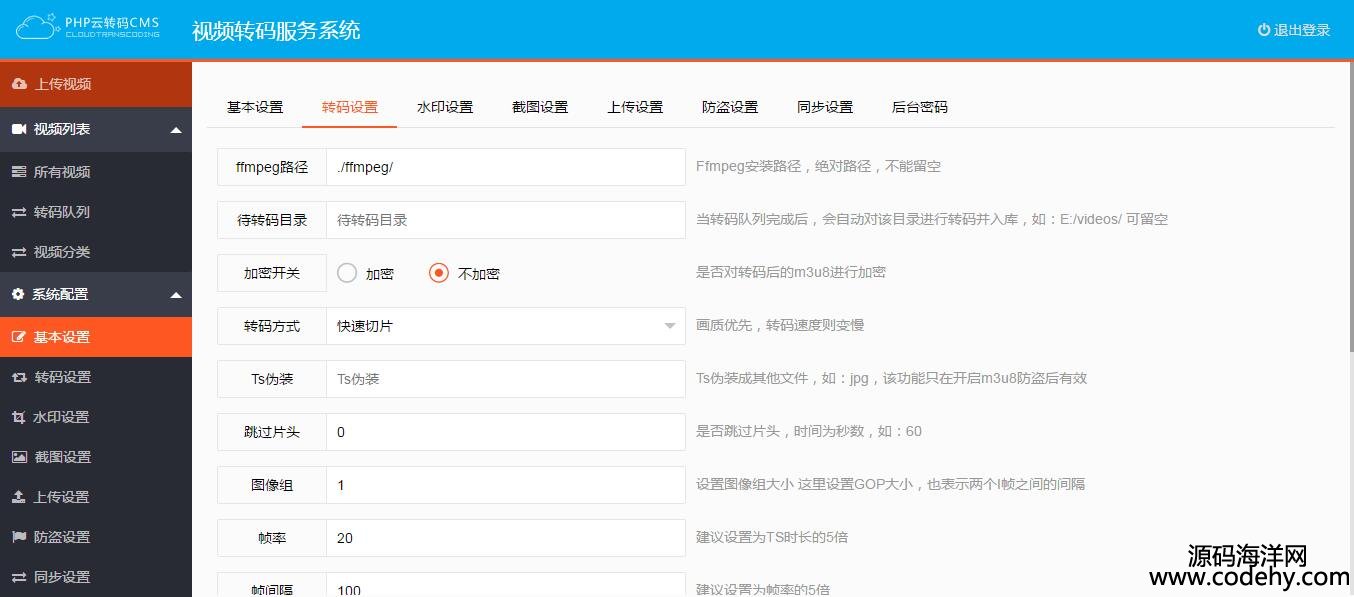The width and height of the screenshot is (1354, 597).
Task: Click the sidebar upload settings icon
Action: [19, 497]
